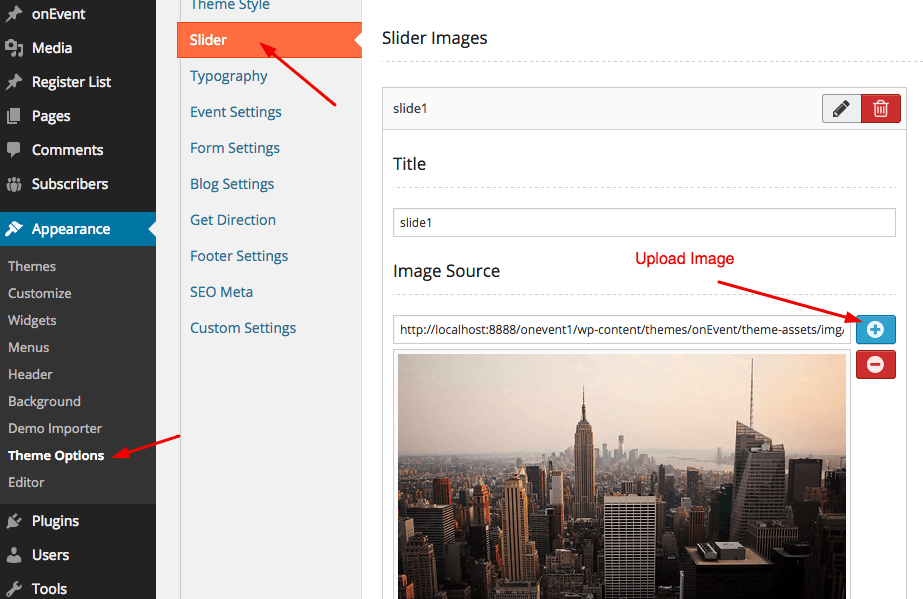
Task: Remove image with the red minus button
Action: point(875,365)
